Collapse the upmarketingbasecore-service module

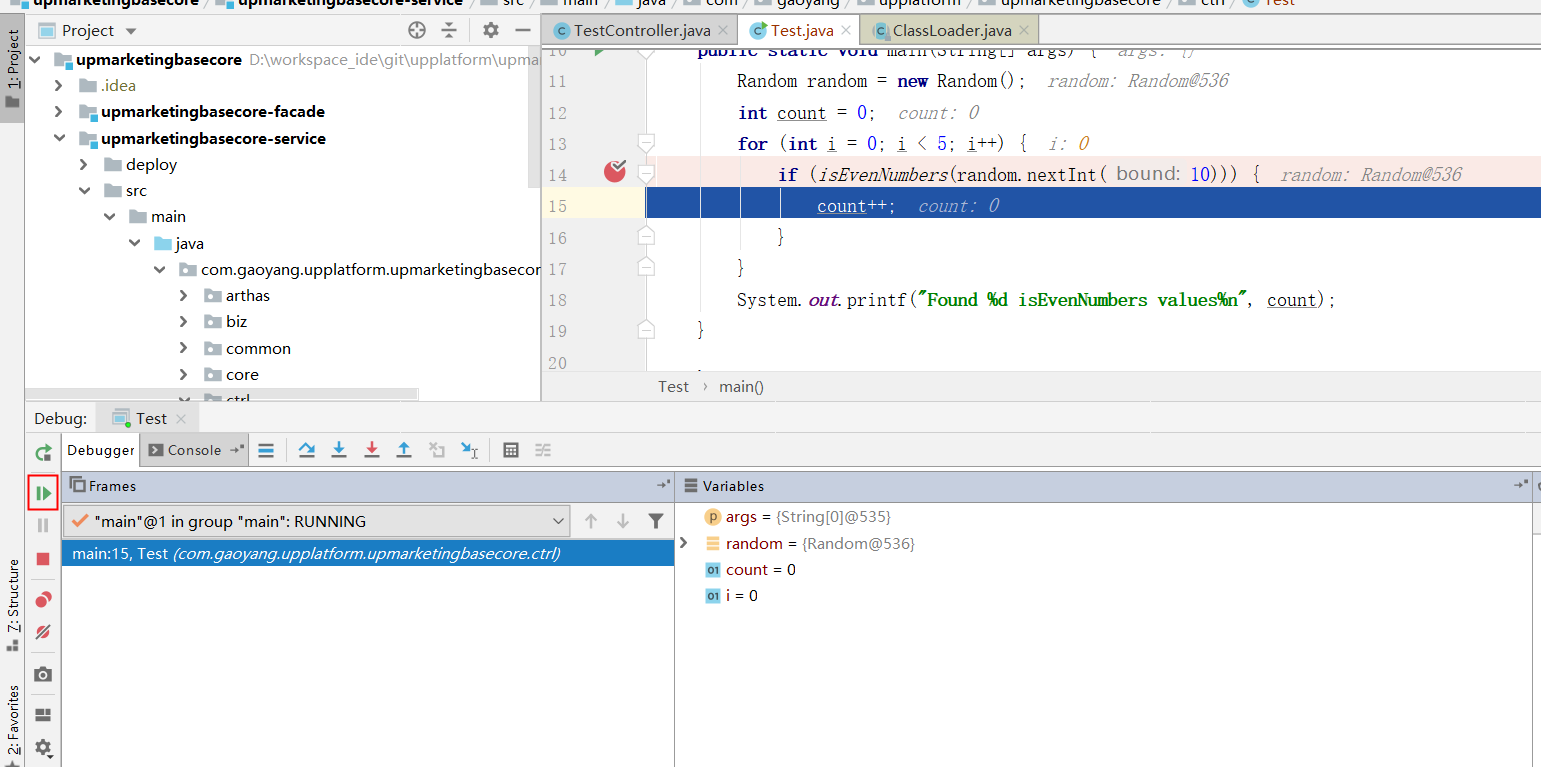[59, 138]
